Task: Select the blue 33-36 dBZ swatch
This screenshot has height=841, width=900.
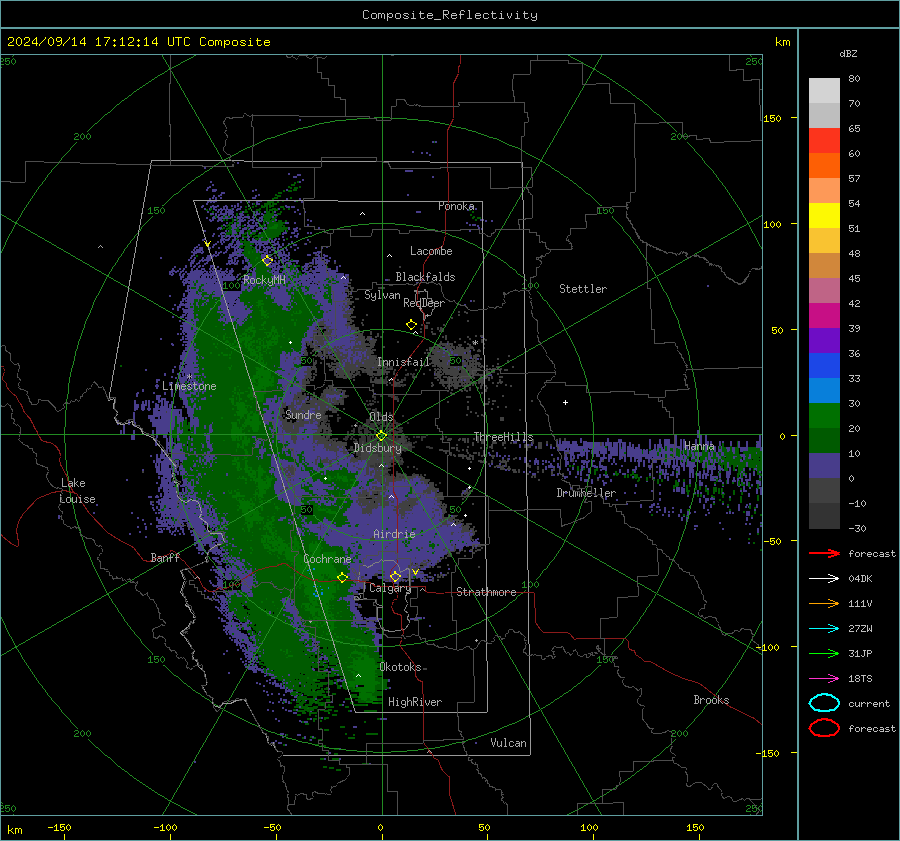Action: click(x=824, y=366)
